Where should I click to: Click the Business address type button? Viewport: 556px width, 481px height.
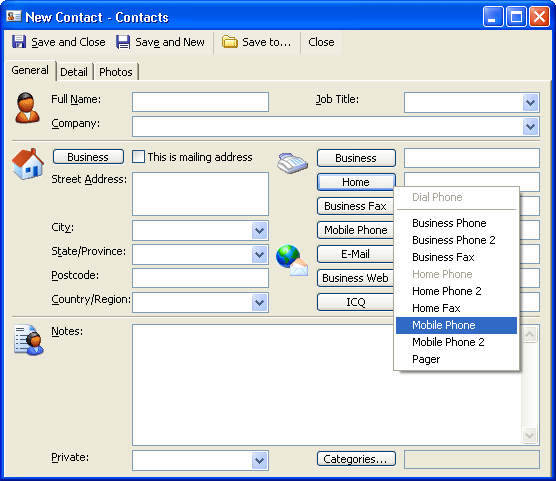point(88,157)
